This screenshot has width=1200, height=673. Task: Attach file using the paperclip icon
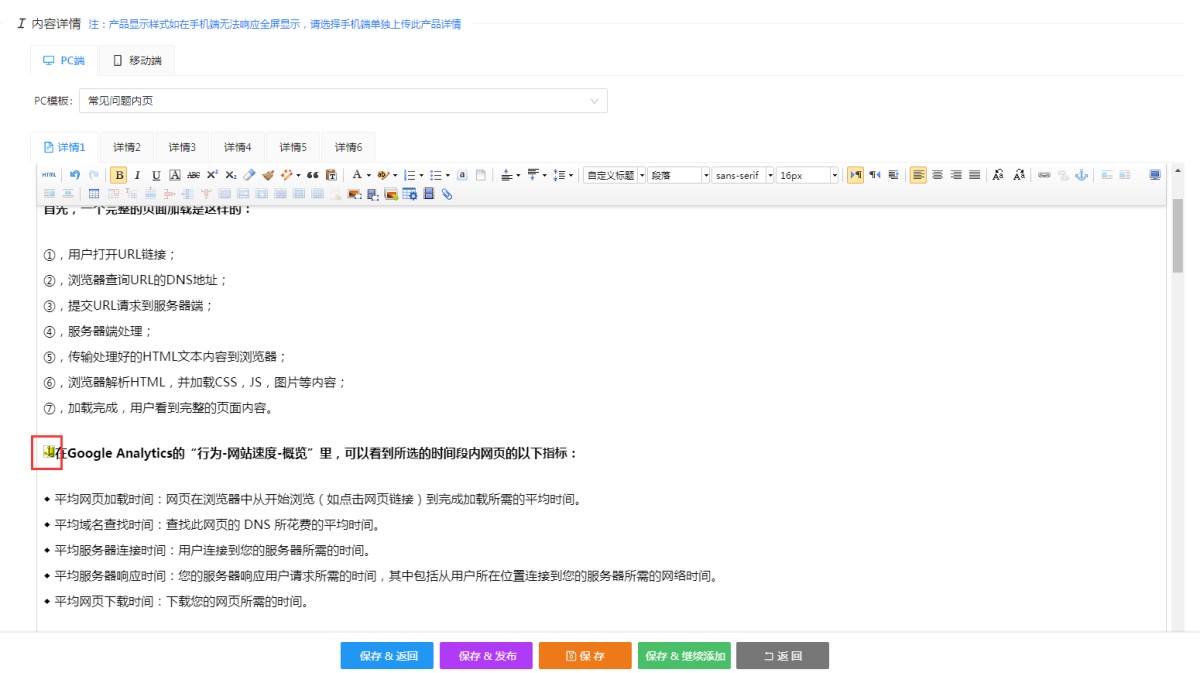(447, 194)
